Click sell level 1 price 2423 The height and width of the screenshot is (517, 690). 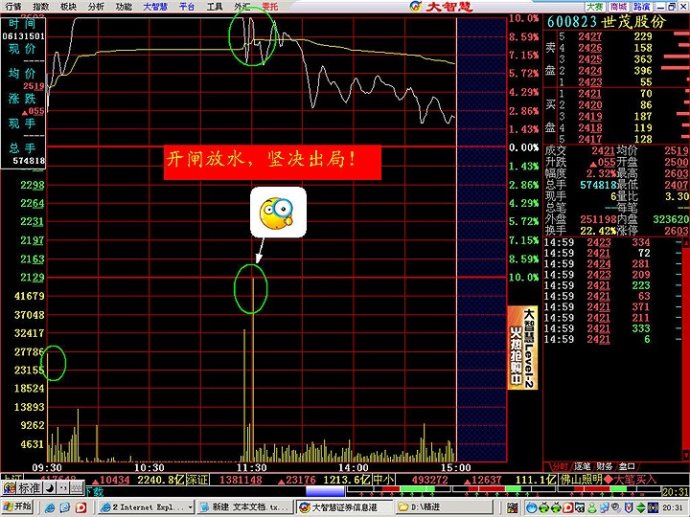590,82
